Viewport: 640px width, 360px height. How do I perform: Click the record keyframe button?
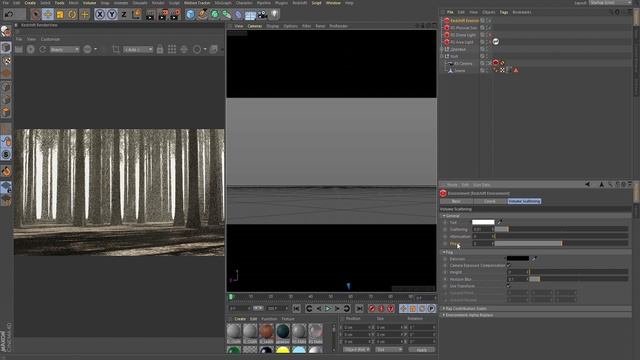tap(372, 309)
